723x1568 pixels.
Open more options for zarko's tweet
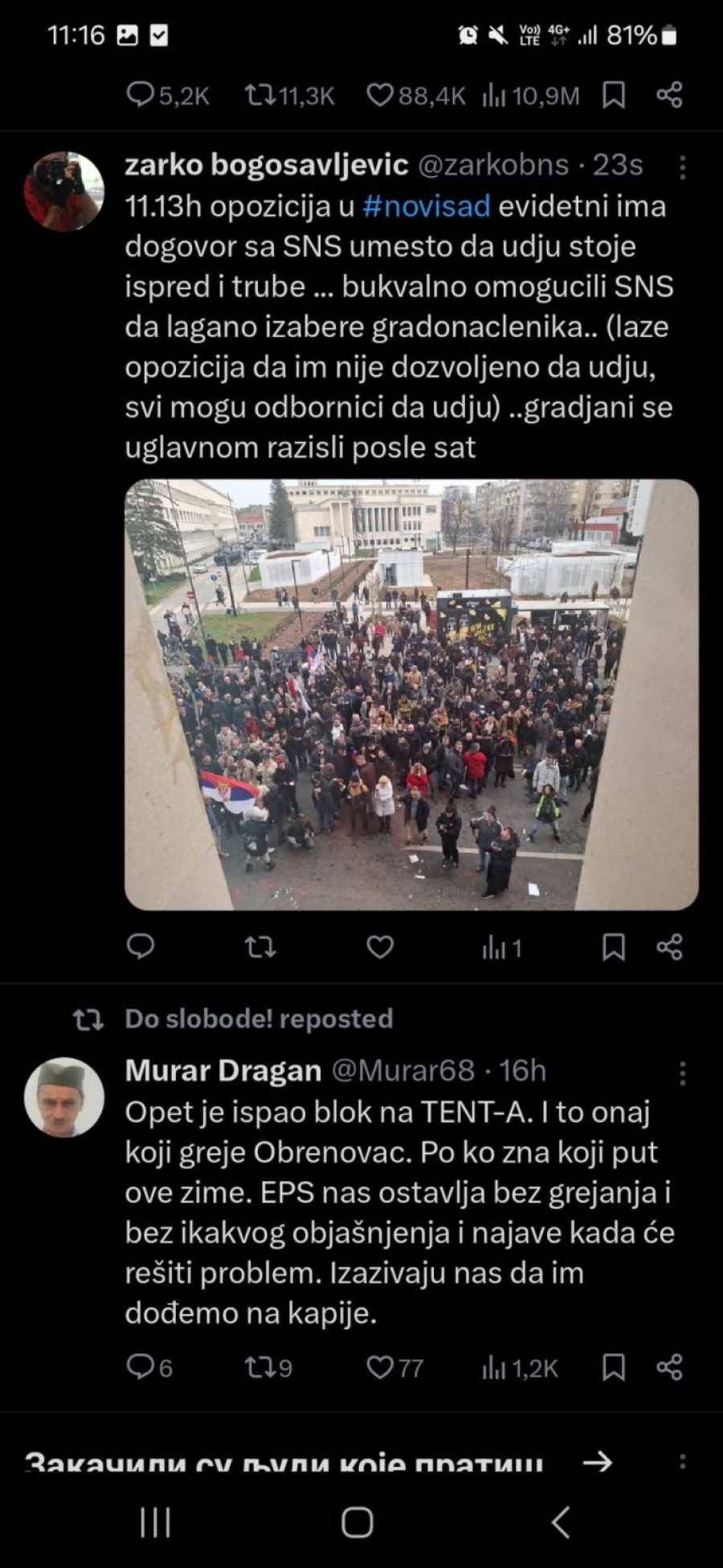coord(682,167)
